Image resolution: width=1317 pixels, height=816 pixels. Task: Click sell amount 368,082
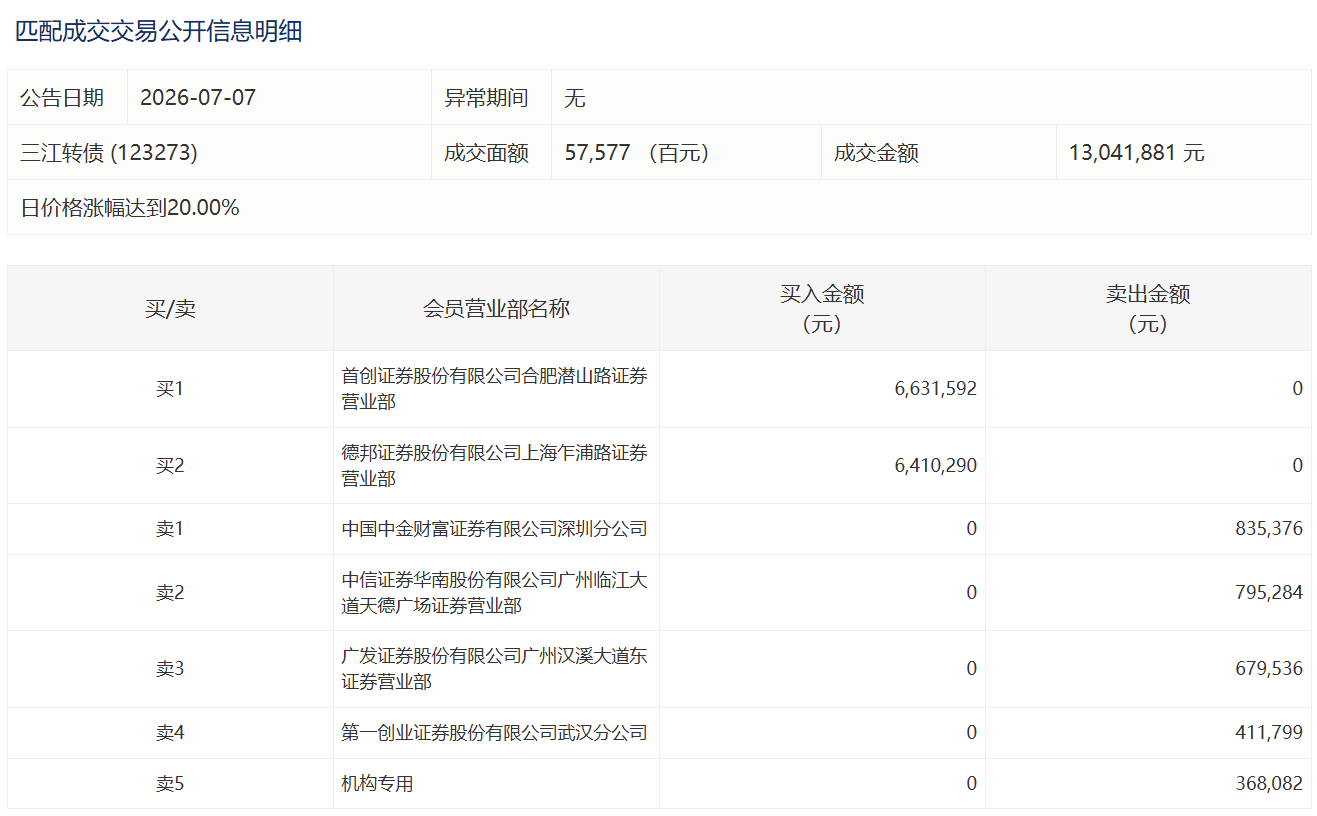[x=1270, y=784]
